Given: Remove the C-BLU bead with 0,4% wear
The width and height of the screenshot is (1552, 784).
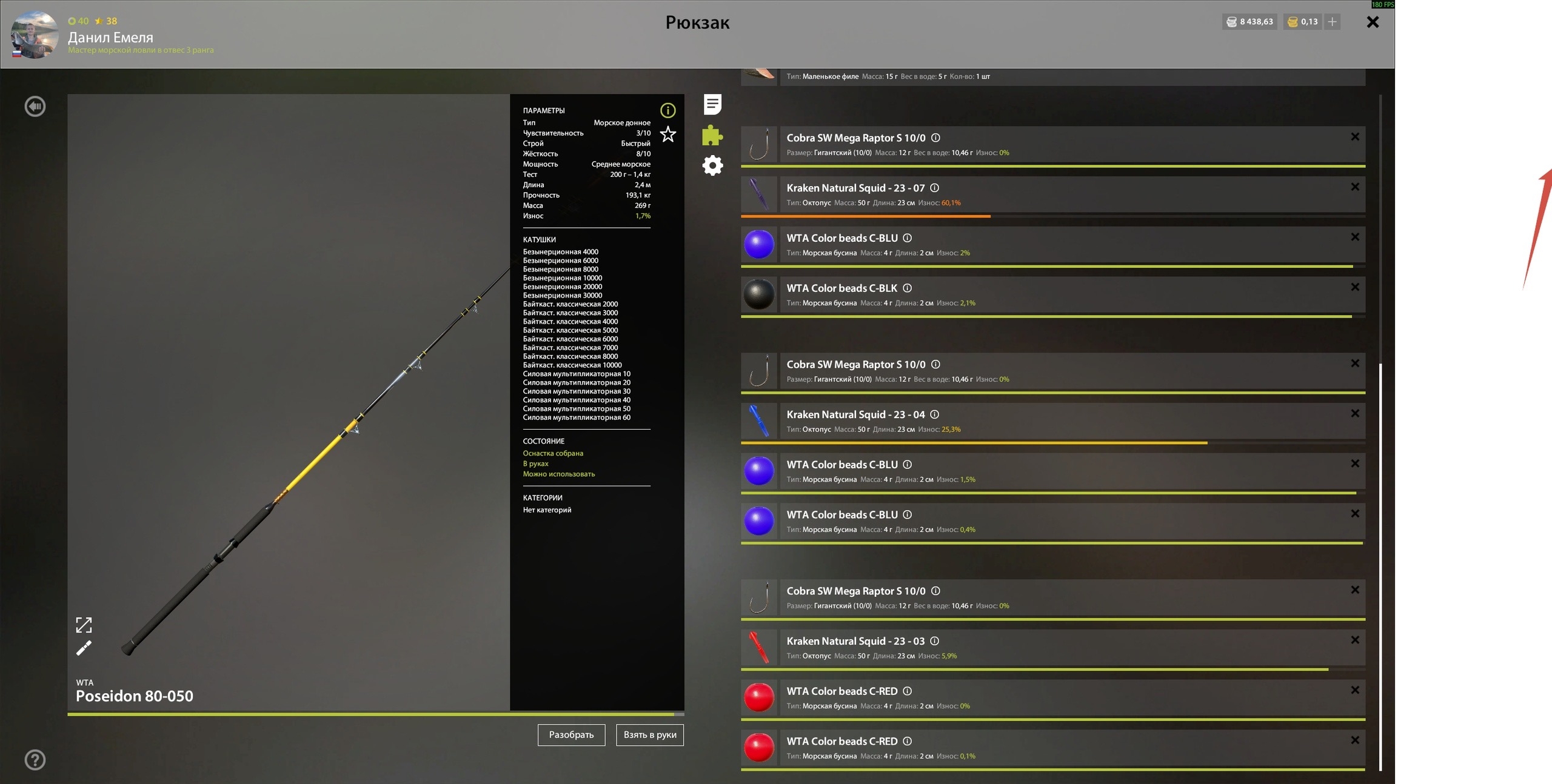Looking at the screenshot, I should [1354, 514].
